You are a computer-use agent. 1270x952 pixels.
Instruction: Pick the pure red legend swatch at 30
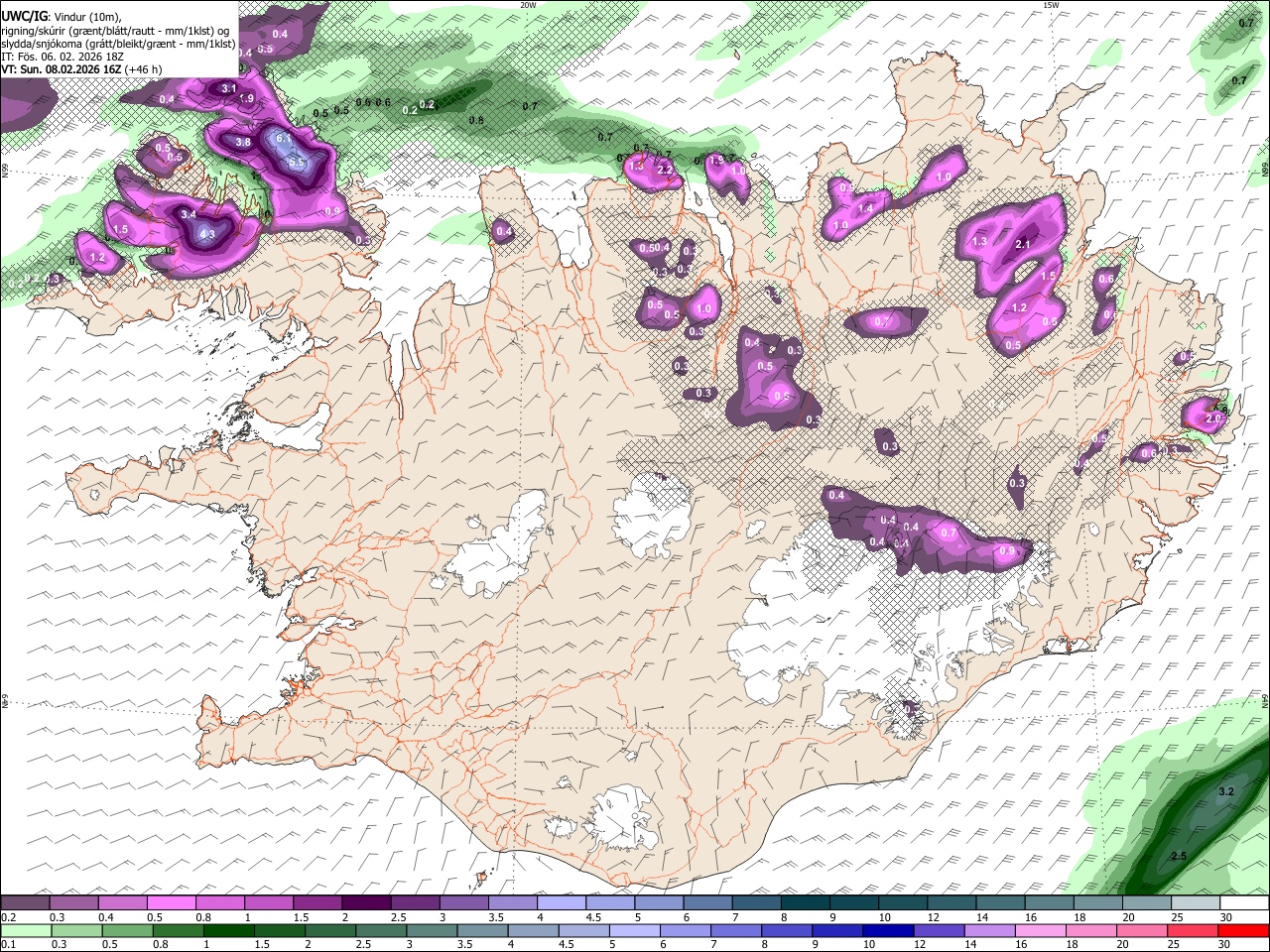pyautogui.click(x=1242, y=930)
